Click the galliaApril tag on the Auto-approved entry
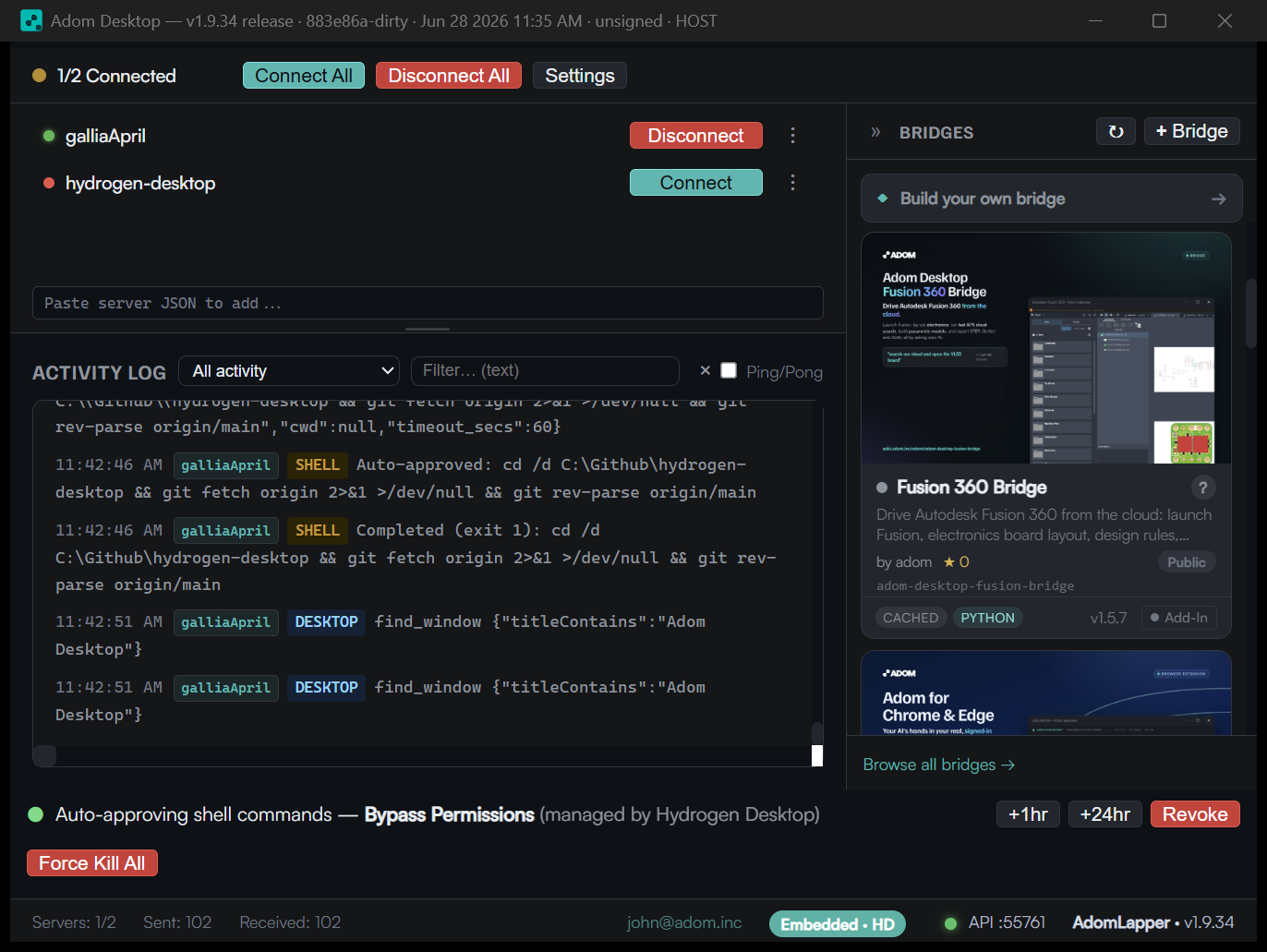 coord(226,465)
